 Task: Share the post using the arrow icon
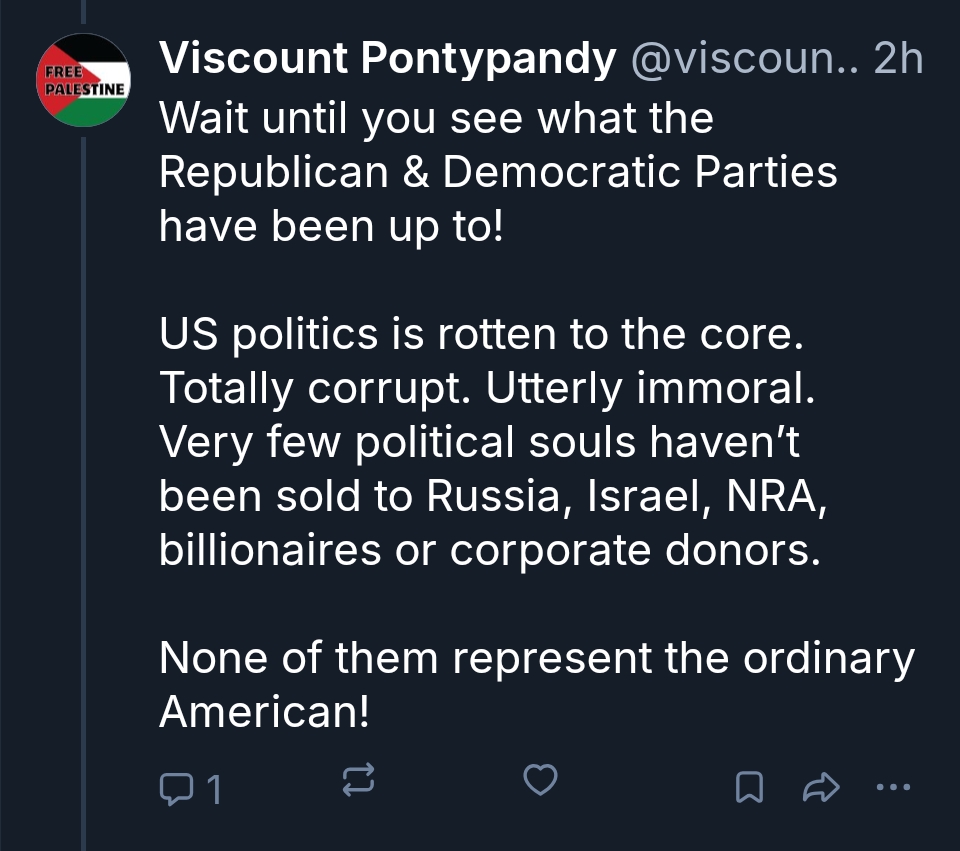(819, 789)
